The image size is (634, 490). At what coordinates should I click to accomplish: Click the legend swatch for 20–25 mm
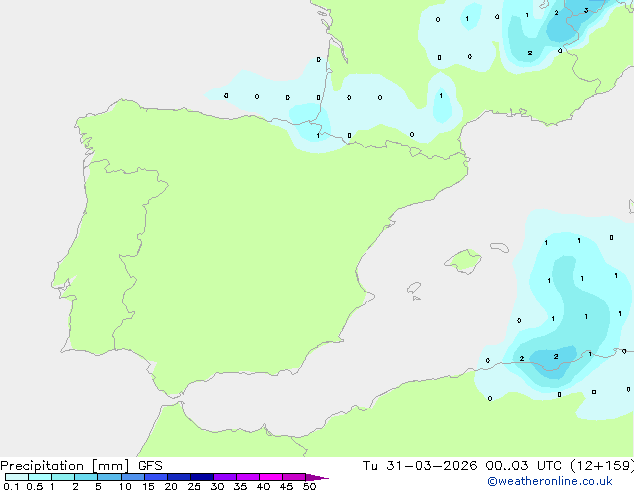point(179,477)
